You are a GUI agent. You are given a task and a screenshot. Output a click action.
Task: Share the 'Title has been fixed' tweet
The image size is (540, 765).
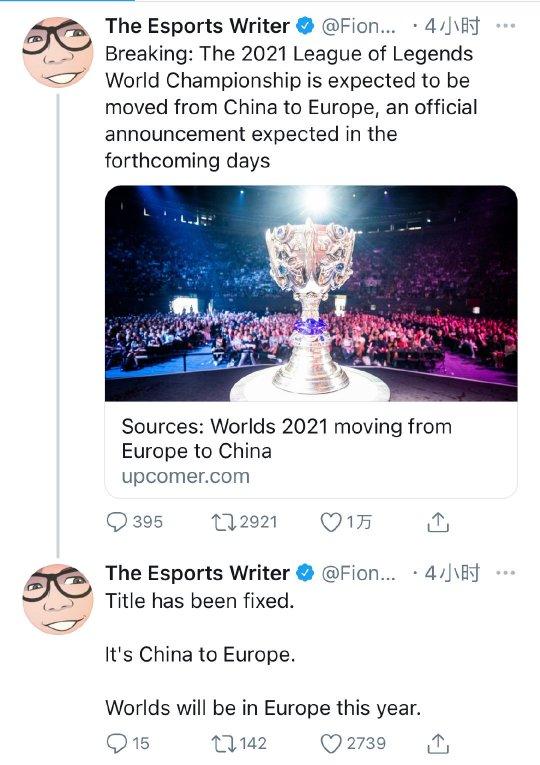[x=438, y=743]
